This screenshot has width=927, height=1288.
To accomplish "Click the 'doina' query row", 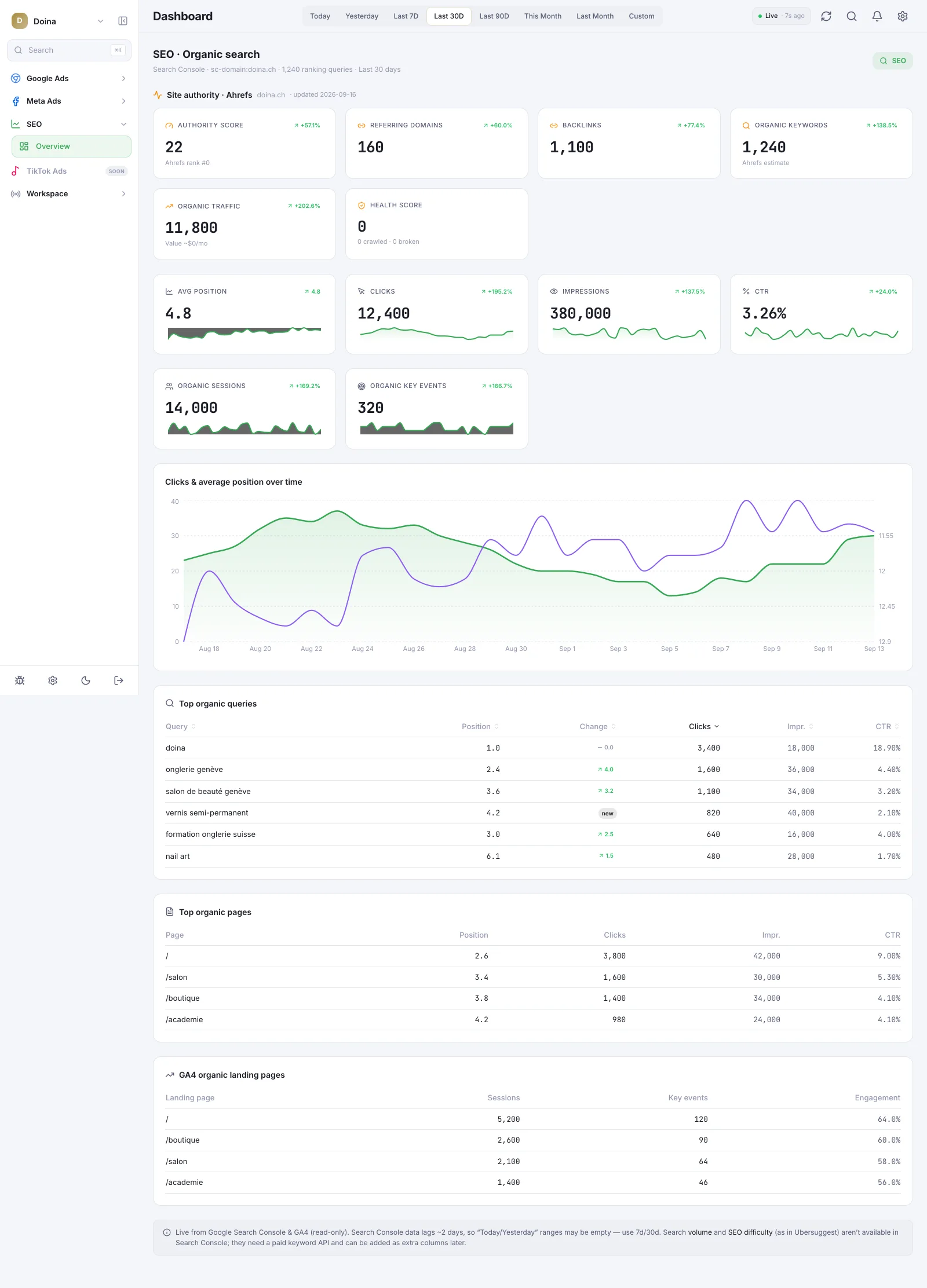I will coord(533,748).
